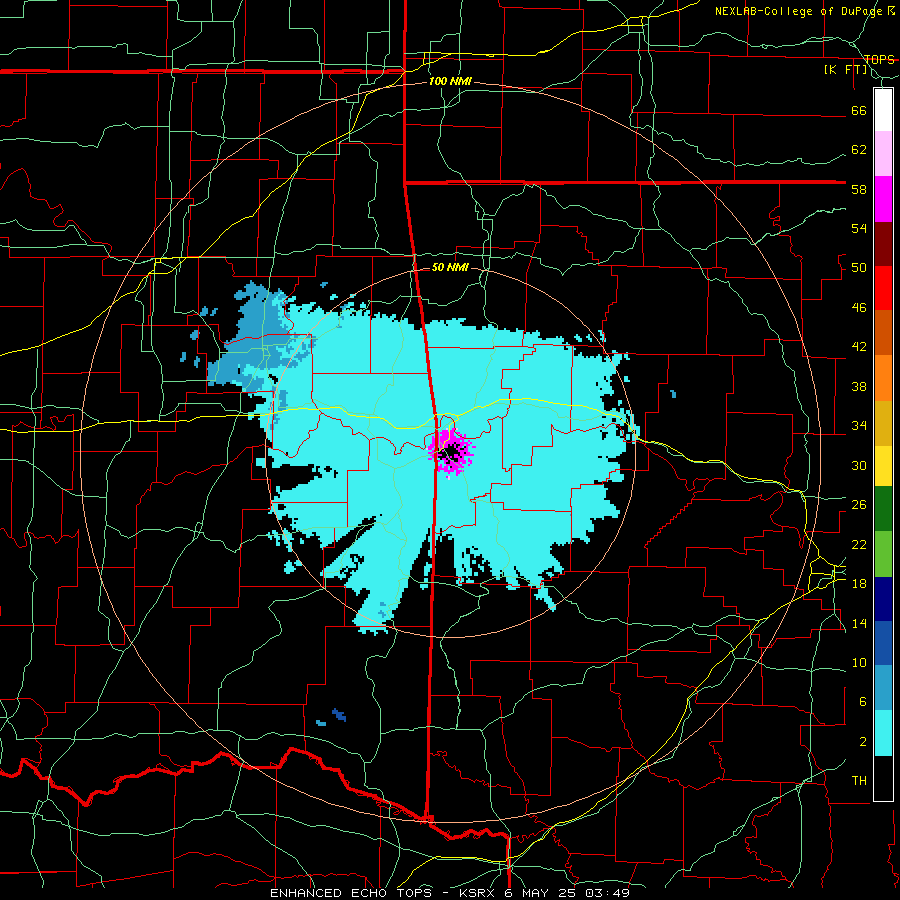The image size is (900, 900).
Task: Click the steel blue 14 K FT swatch
Action: click(x=883, y=688)
